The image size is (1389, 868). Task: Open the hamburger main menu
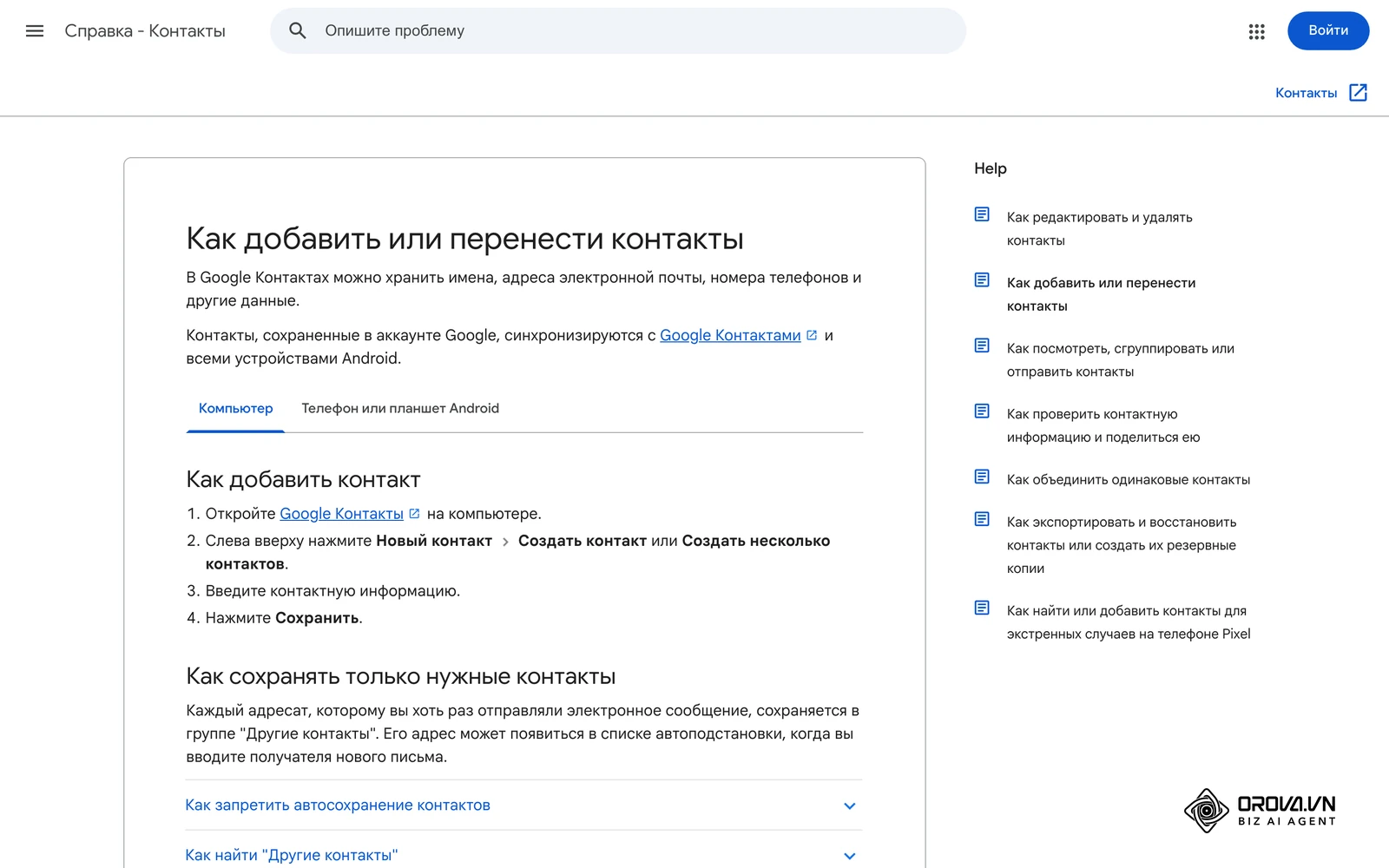(35, 31)
